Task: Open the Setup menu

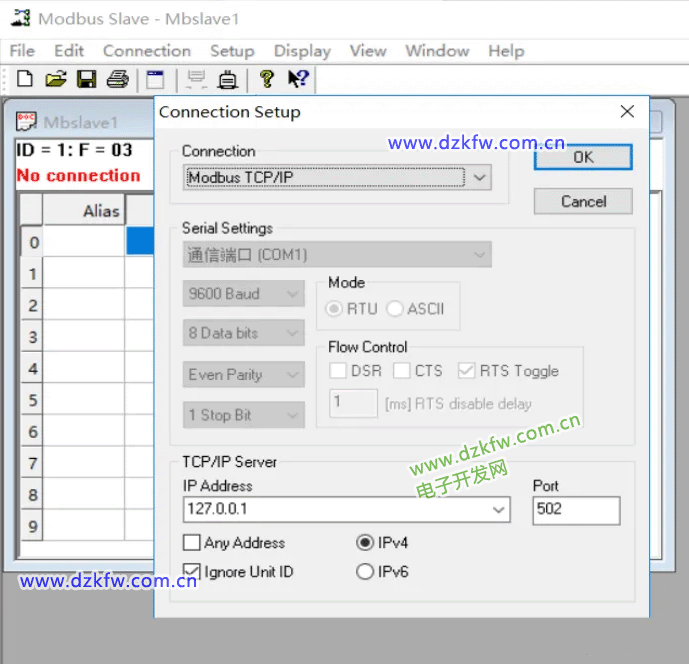Action: pyautogui.click(x=232, y=51)
